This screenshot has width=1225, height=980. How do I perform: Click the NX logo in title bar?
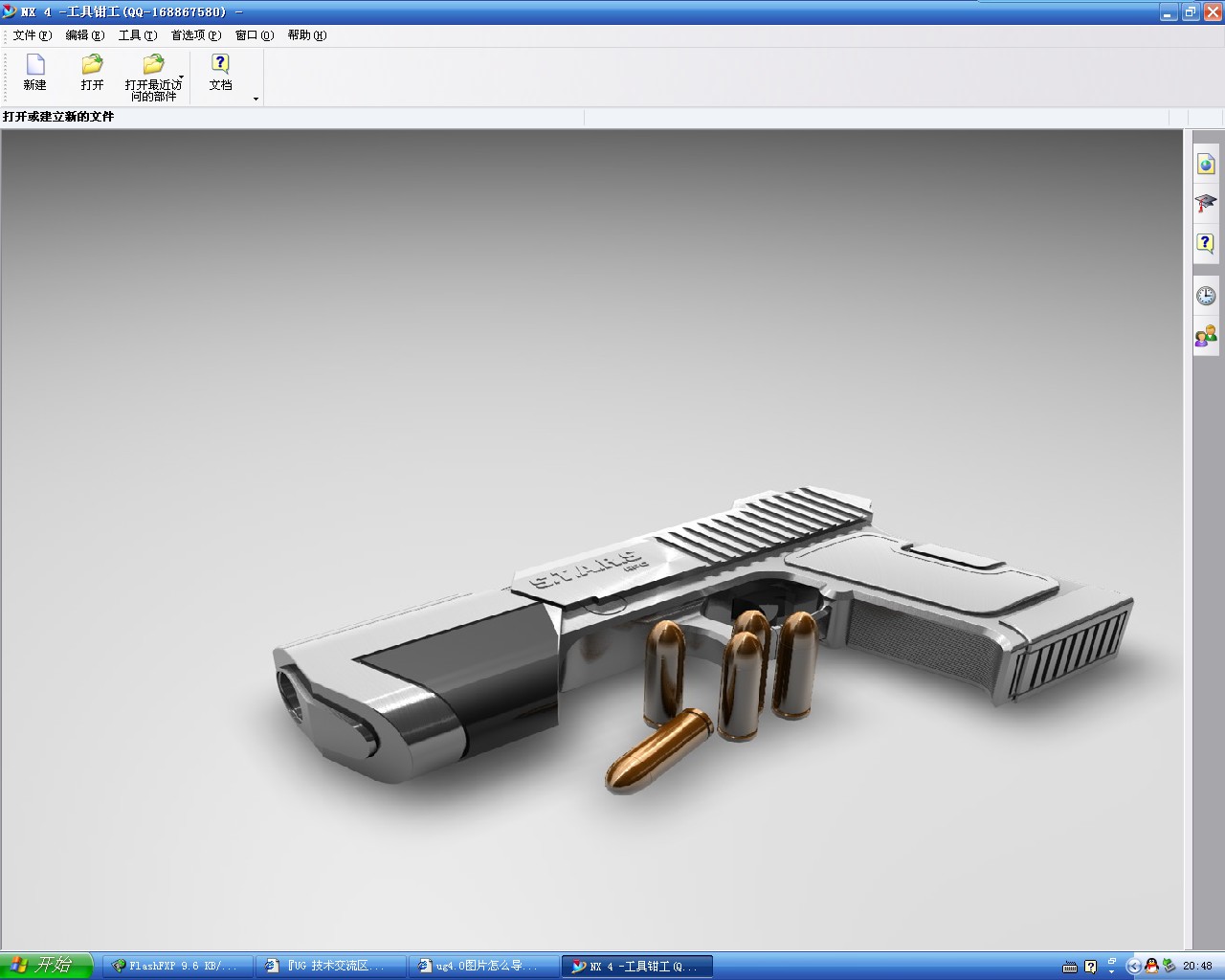[10, 11]
